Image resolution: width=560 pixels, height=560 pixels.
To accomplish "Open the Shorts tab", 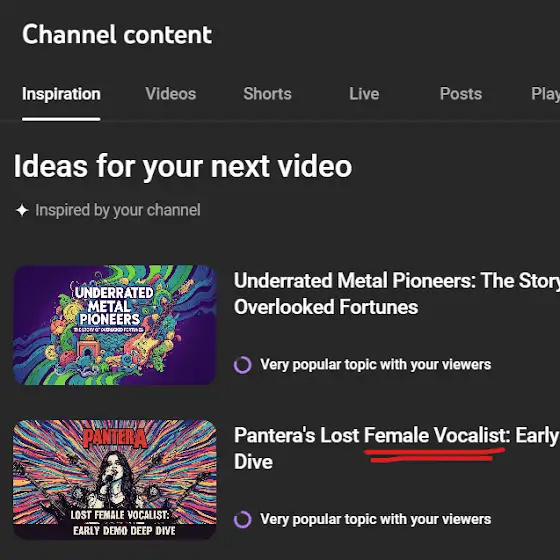I will coord(268,94).
